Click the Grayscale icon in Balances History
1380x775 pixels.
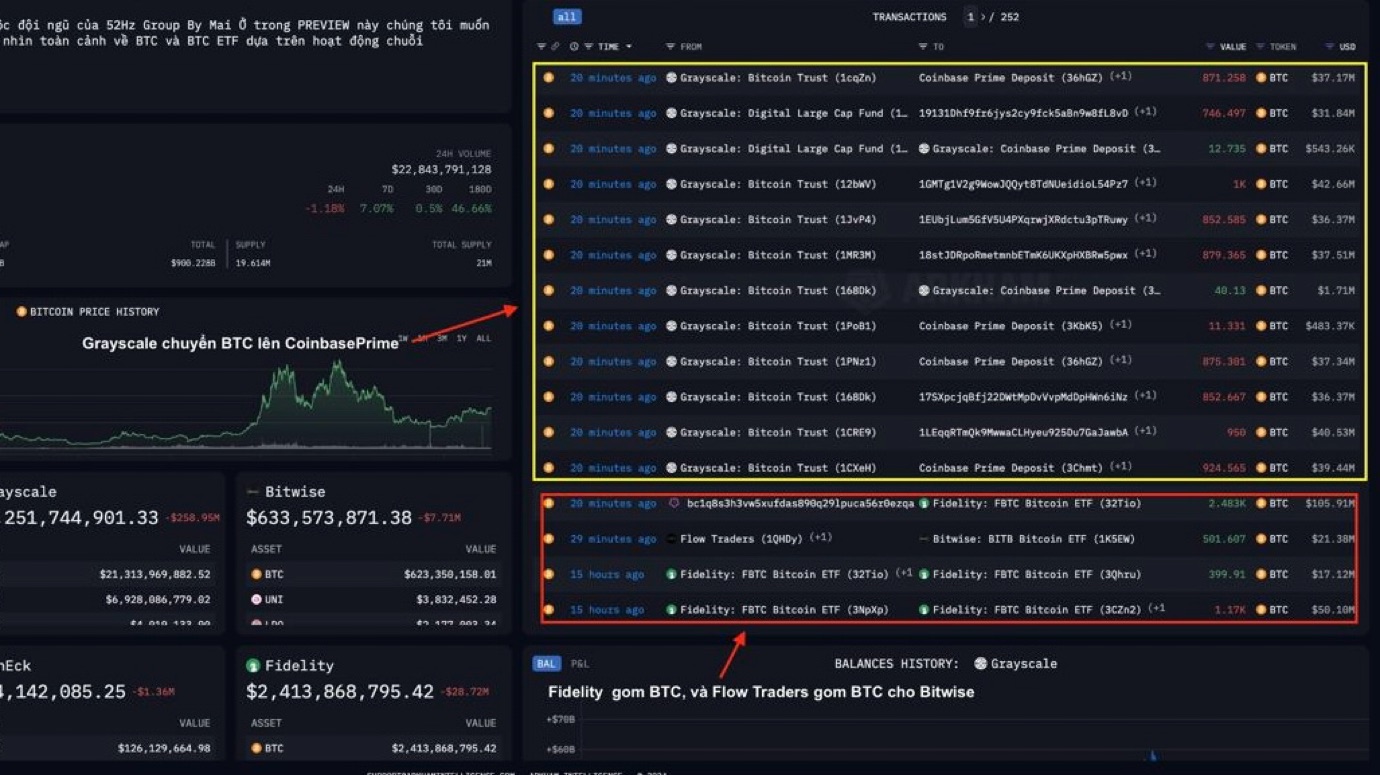click(x=980, y=664)
